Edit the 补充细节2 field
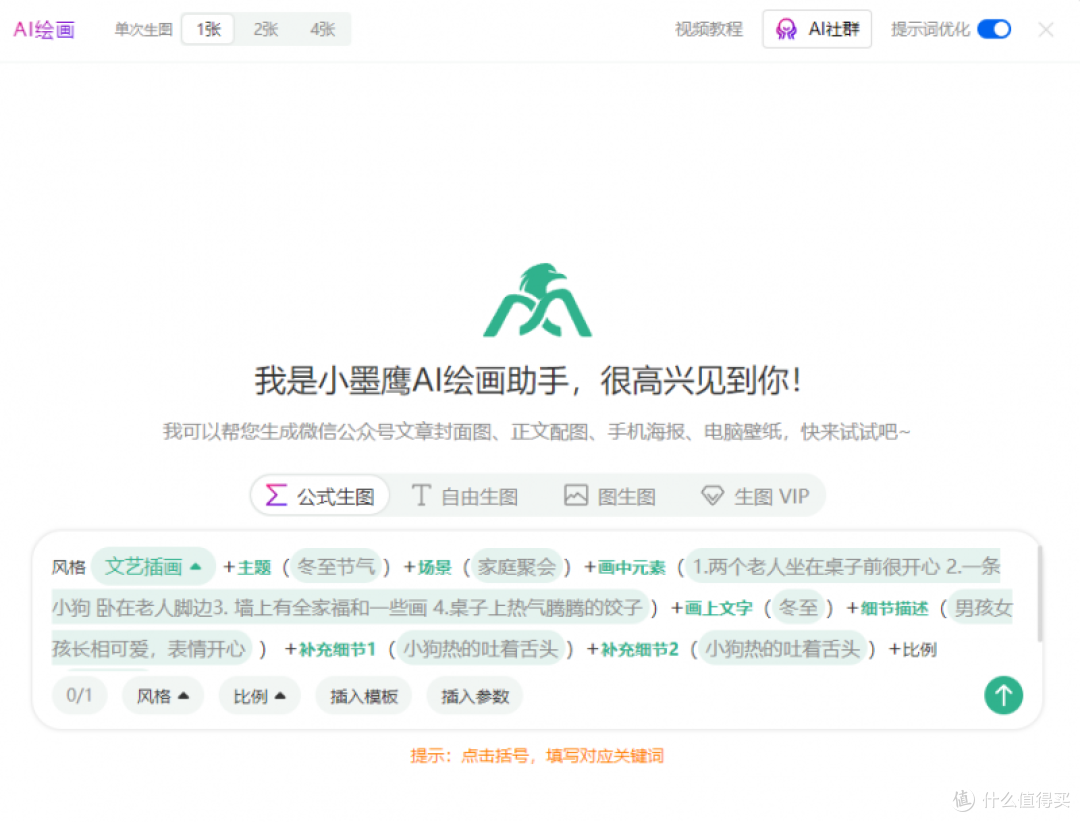The image size is (1080, 822). coord(782,649)
